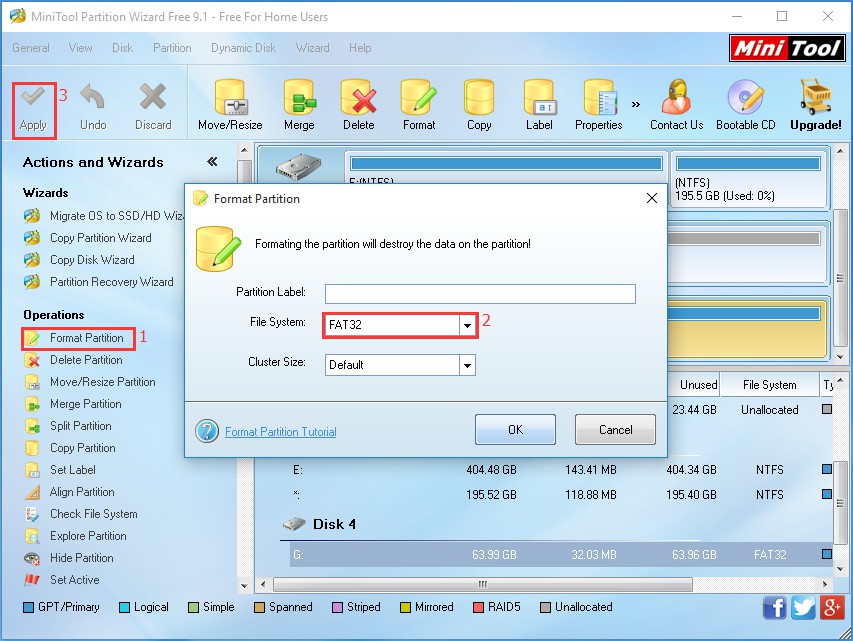Click the Delete partition toolbar icon
This screenshot has width=853, height=641.
(x=358, y=99)
